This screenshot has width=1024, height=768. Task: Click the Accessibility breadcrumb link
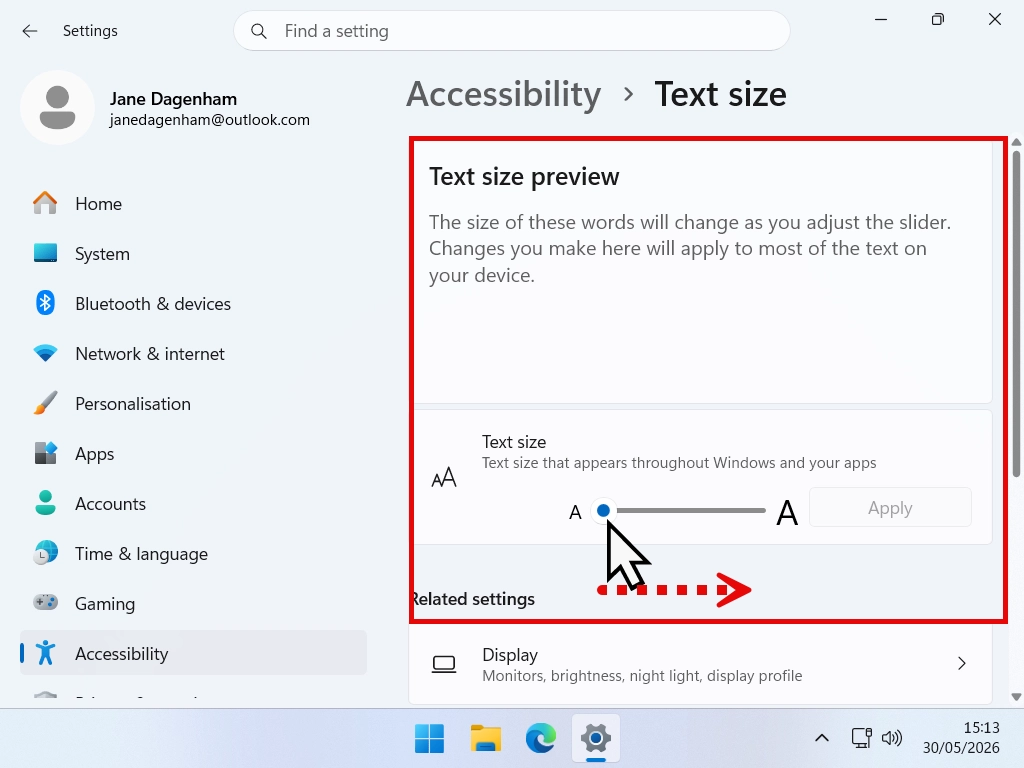pyautogui.click(x=504, y=95)
